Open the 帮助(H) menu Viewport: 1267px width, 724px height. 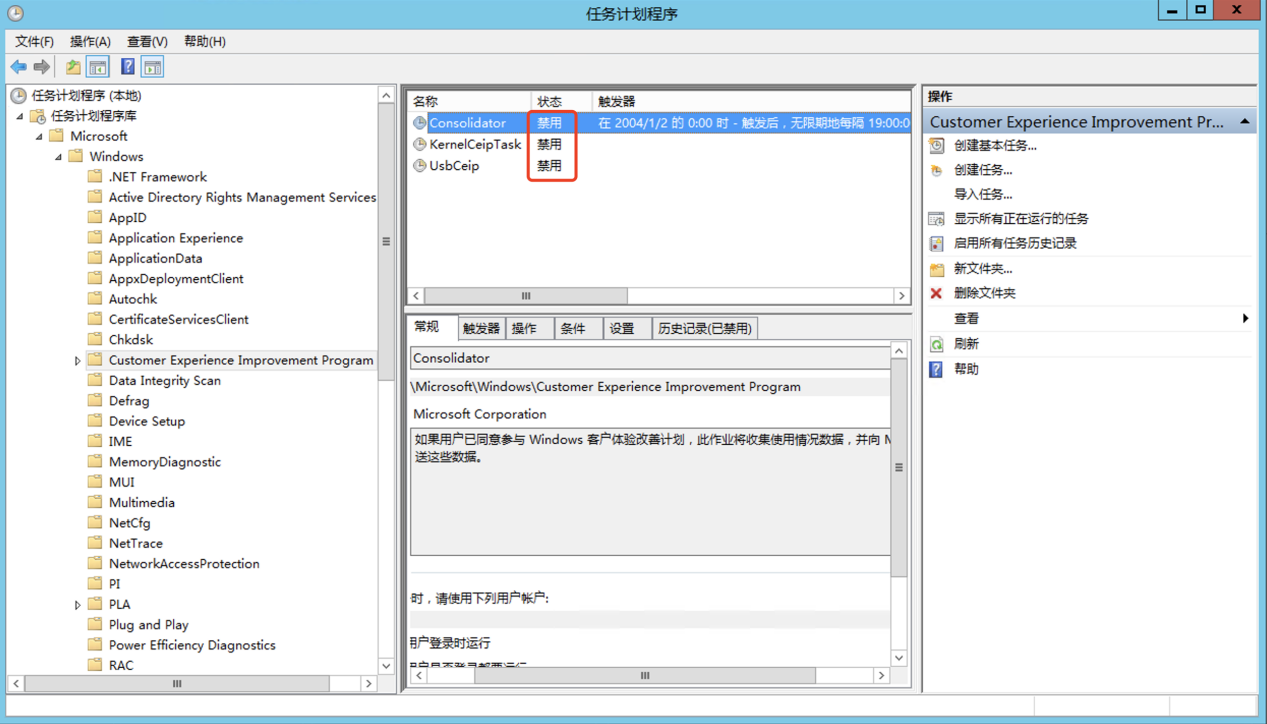coord(205,41)
